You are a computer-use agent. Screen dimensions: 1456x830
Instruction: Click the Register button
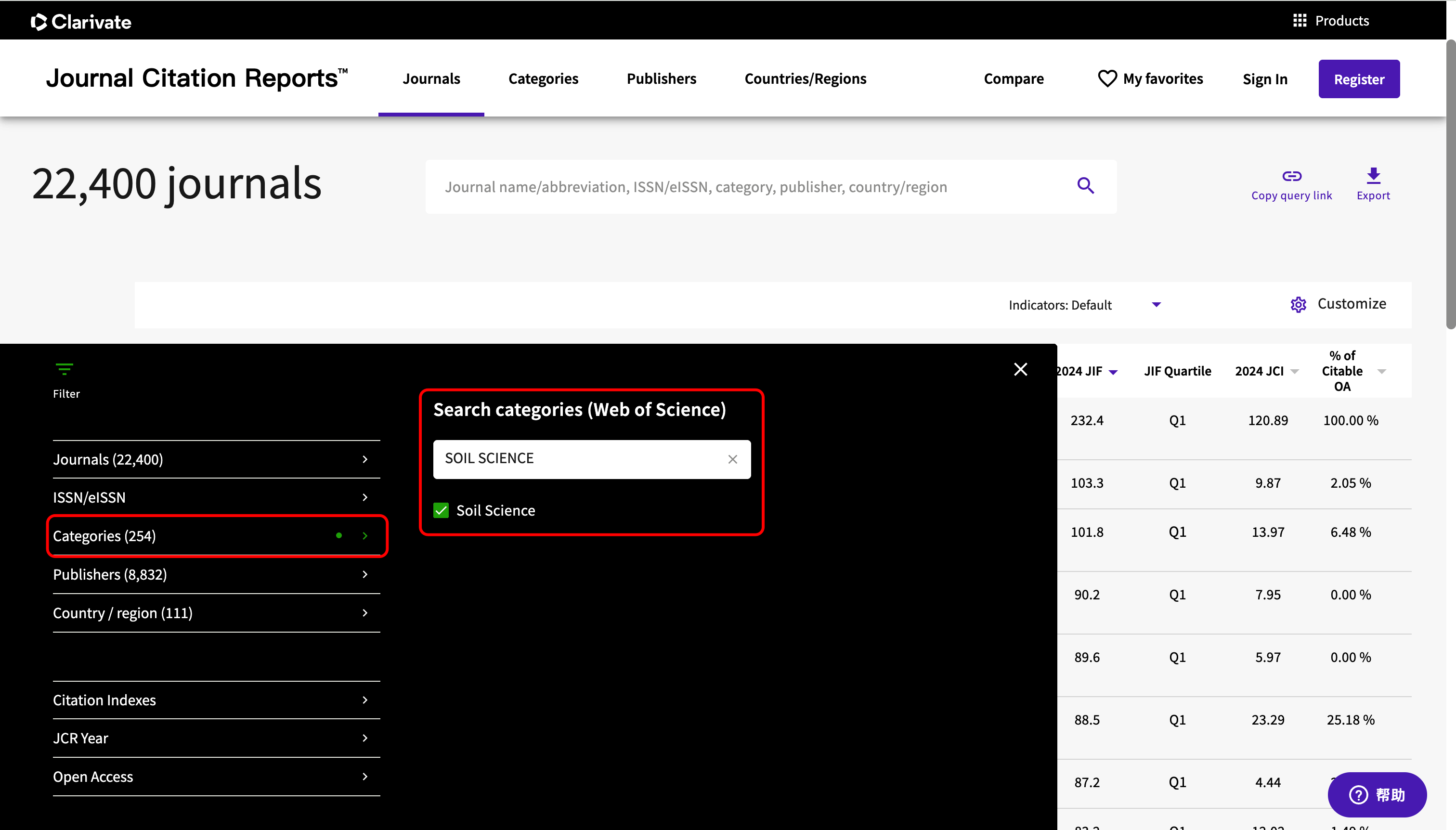coord(1359,78)
